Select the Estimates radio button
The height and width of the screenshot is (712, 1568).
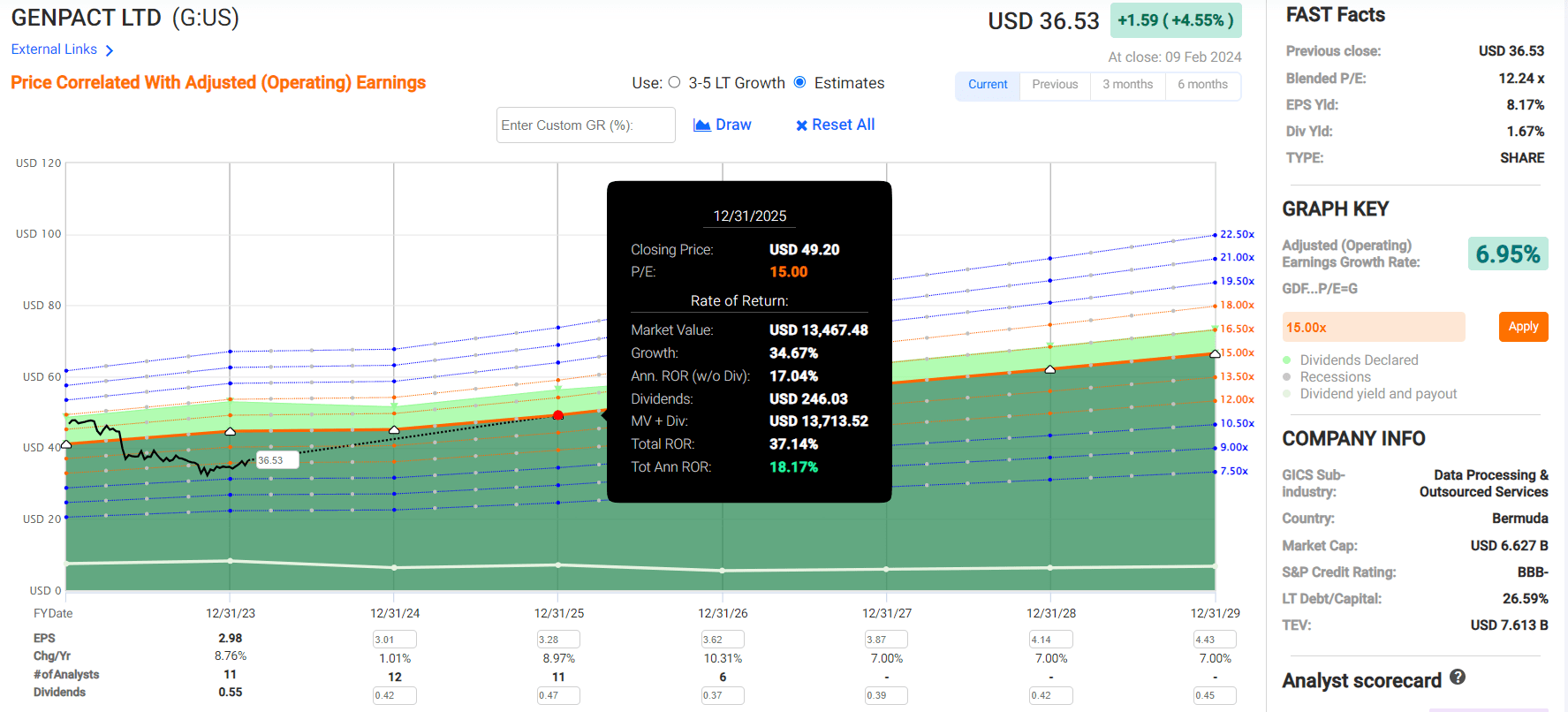[x=799, y=82]
